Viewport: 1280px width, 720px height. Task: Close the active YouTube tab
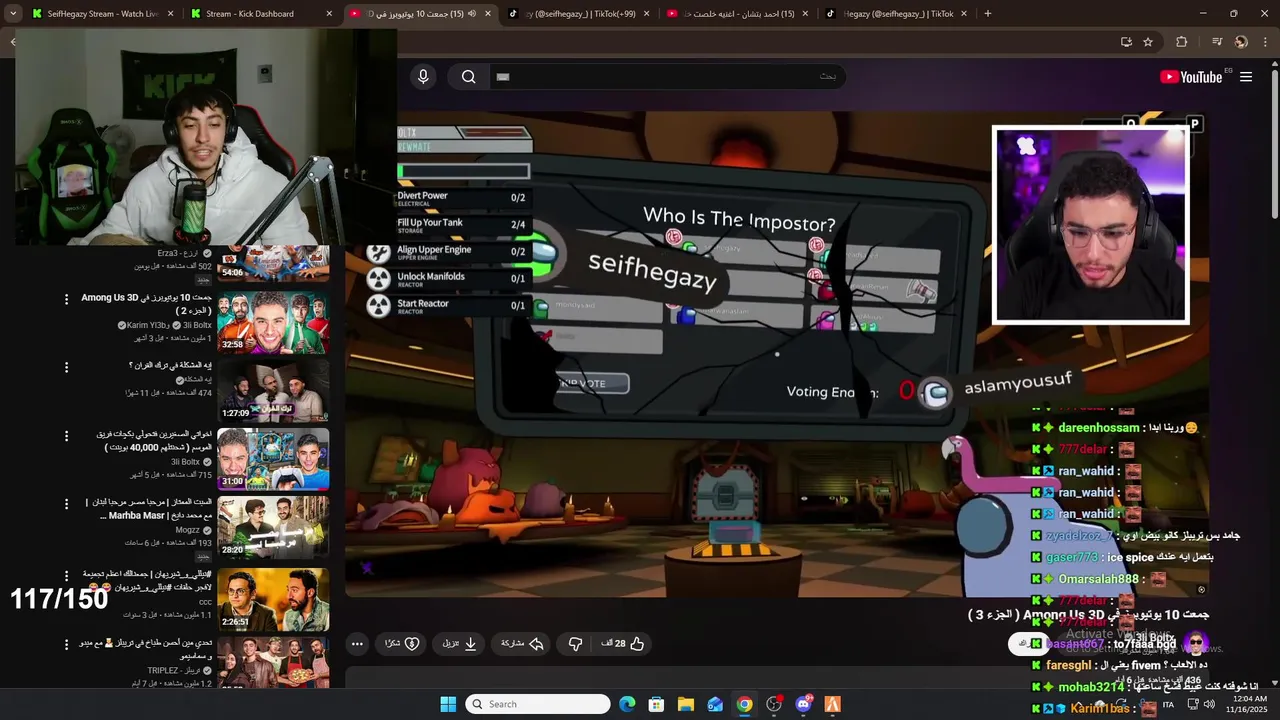coord(488,14)
